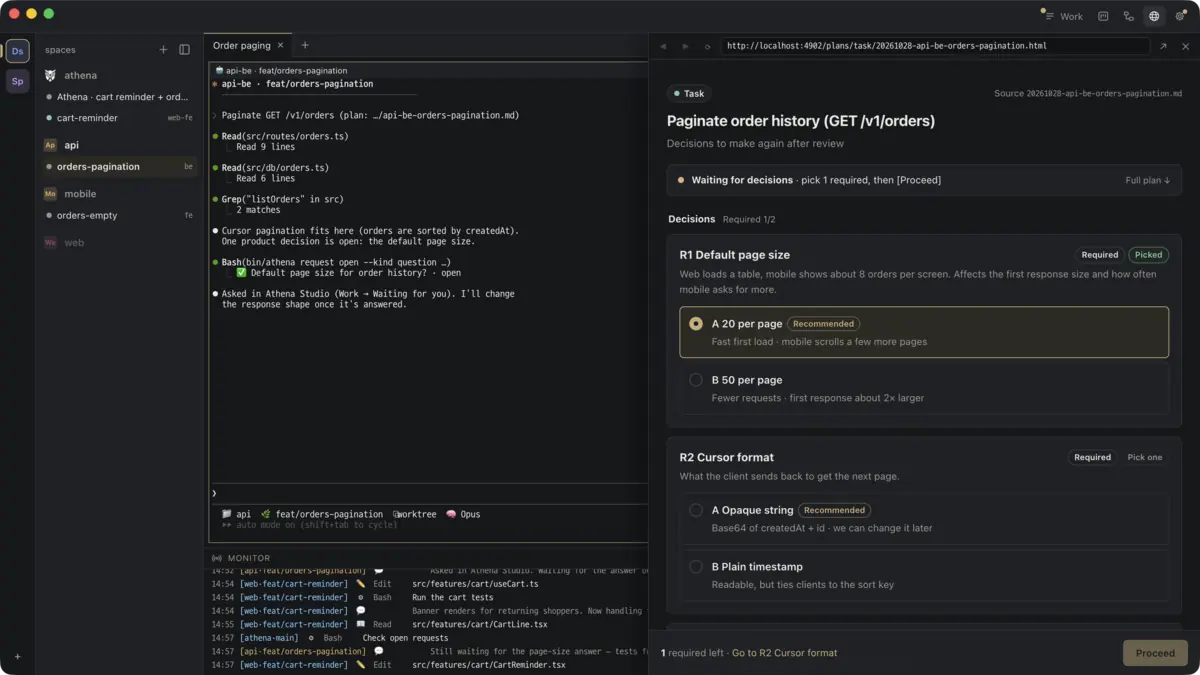Click the globe browser icon in the title bar
Viewport: 1200px width, 675px height.
[1154, 16]
